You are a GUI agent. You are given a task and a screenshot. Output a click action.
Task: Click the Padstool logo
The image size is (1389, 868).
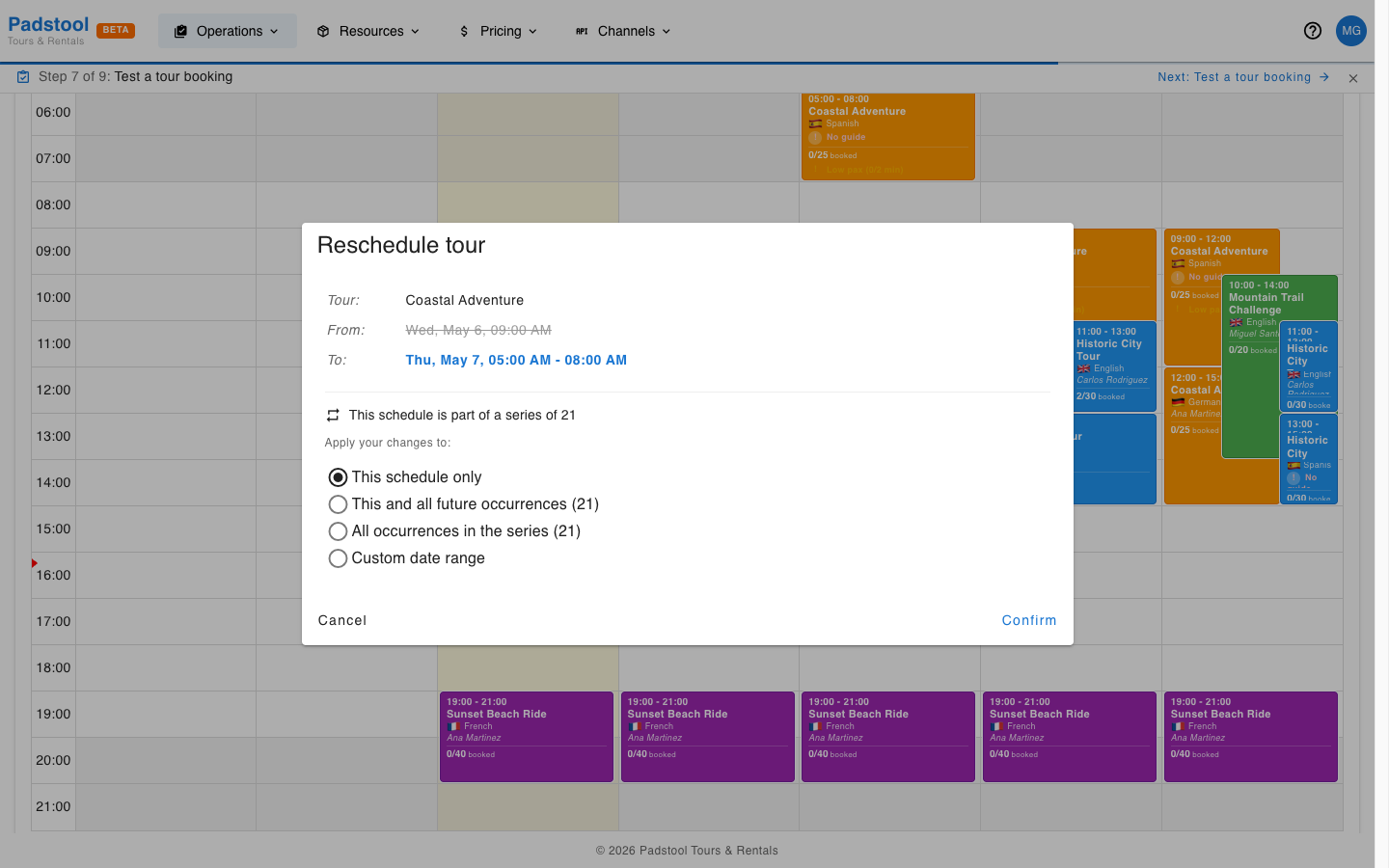point(48,30)
